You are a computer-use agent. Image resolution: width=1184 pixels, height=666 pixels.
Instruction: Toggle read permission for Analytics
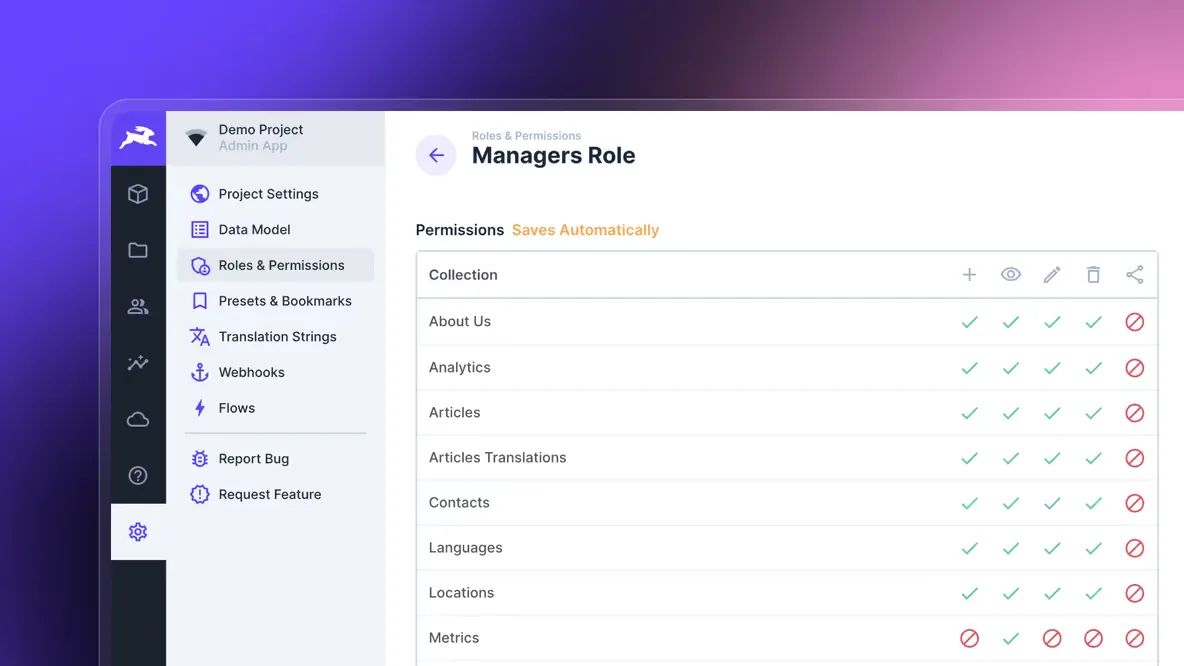1011,368
